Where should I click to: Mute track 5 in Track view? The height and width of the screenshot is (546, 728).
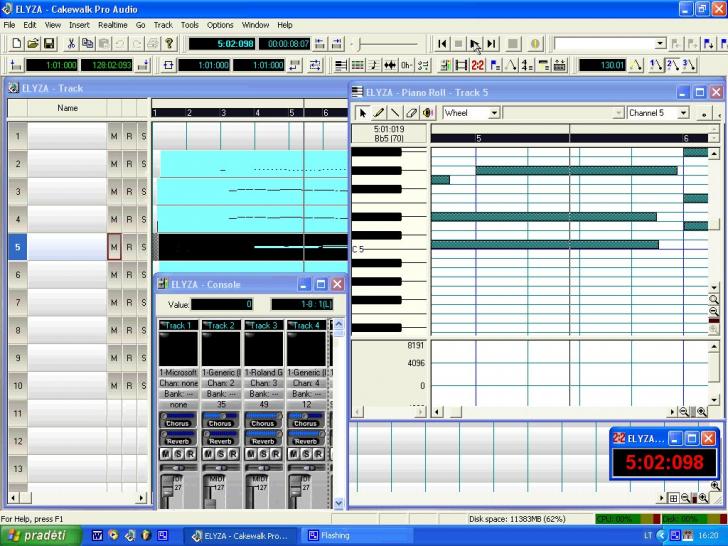tap(114, 247)
